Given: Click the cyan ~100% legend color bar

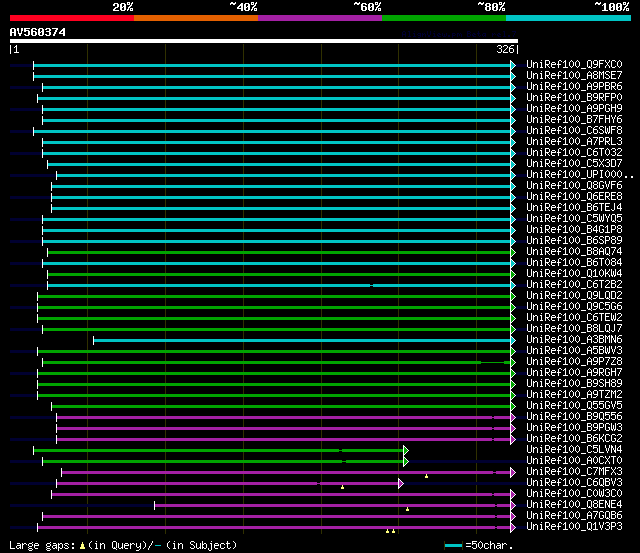Looking at the screenshot, I should click(567, 17).
